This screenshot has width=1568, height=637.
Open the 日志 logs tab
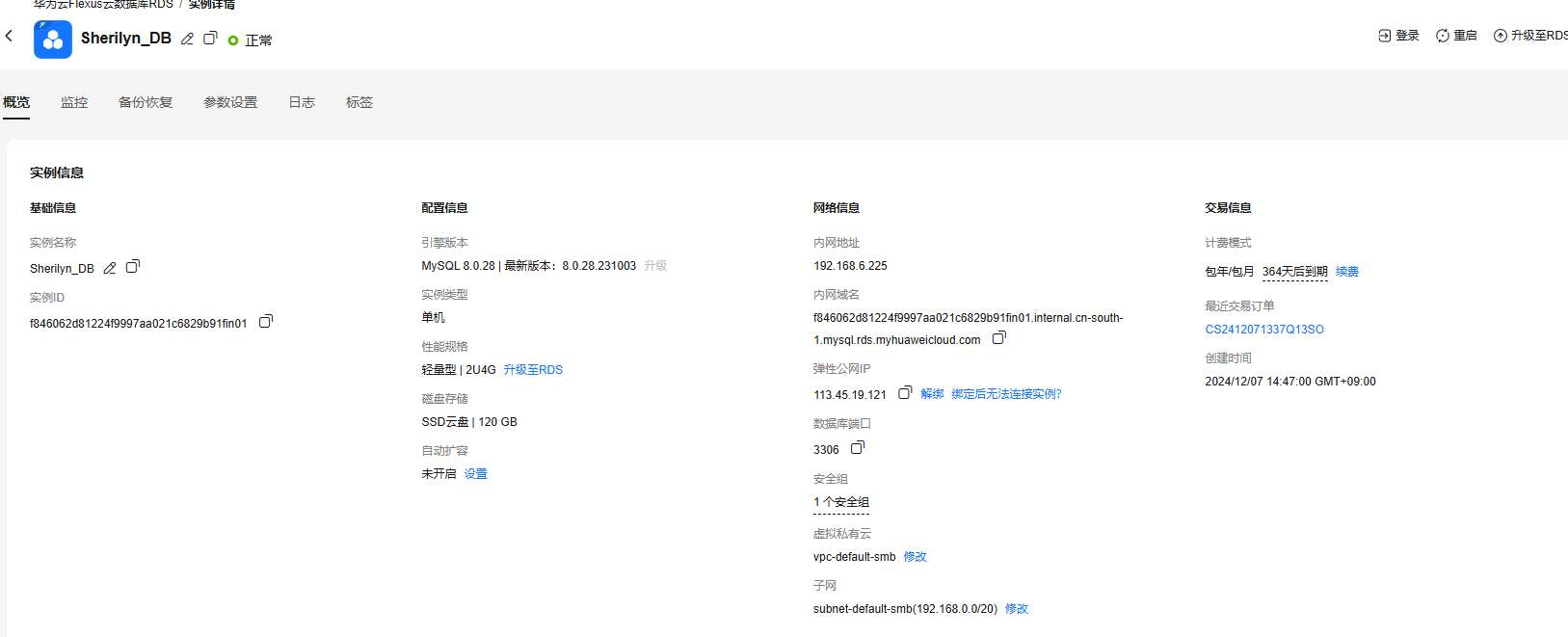[302, 102]
